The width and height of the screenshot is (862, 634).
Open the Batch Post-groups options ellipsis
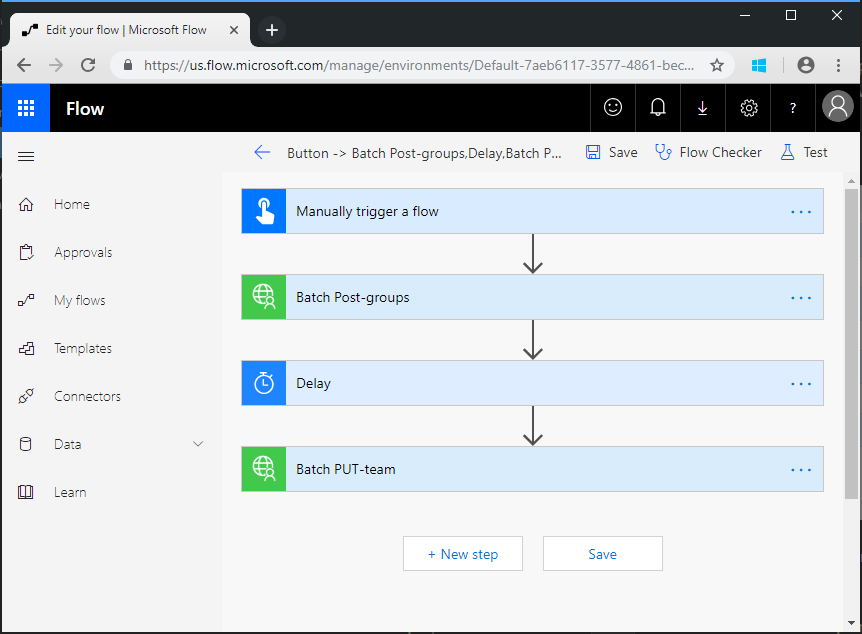[x=801, y=297]
